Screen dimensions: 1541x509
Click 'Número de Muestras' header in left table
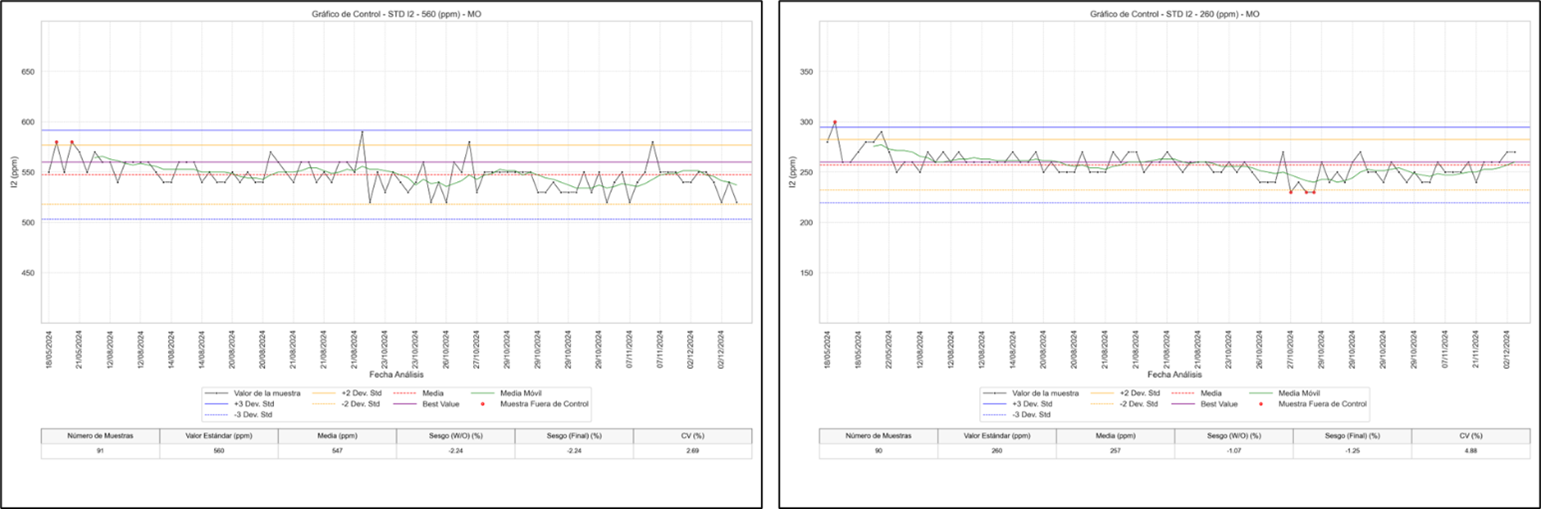click(x=100, y=436)
